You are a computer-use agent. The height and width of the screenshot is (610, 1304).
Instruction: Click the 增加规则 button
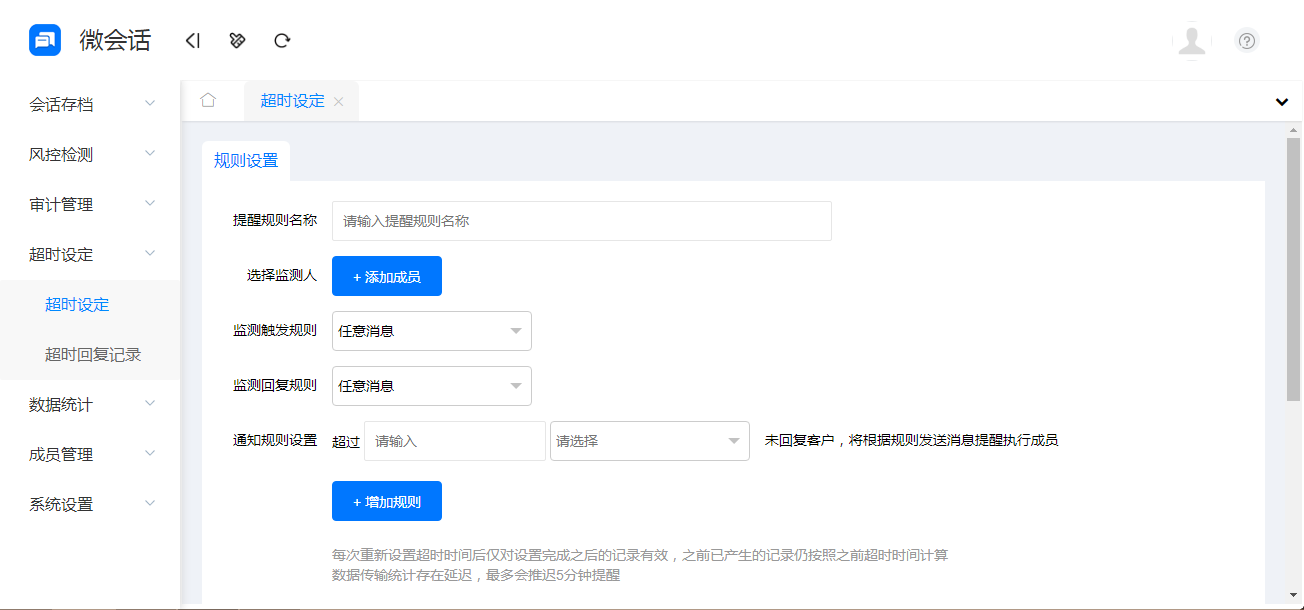click(x=387, y=500)
